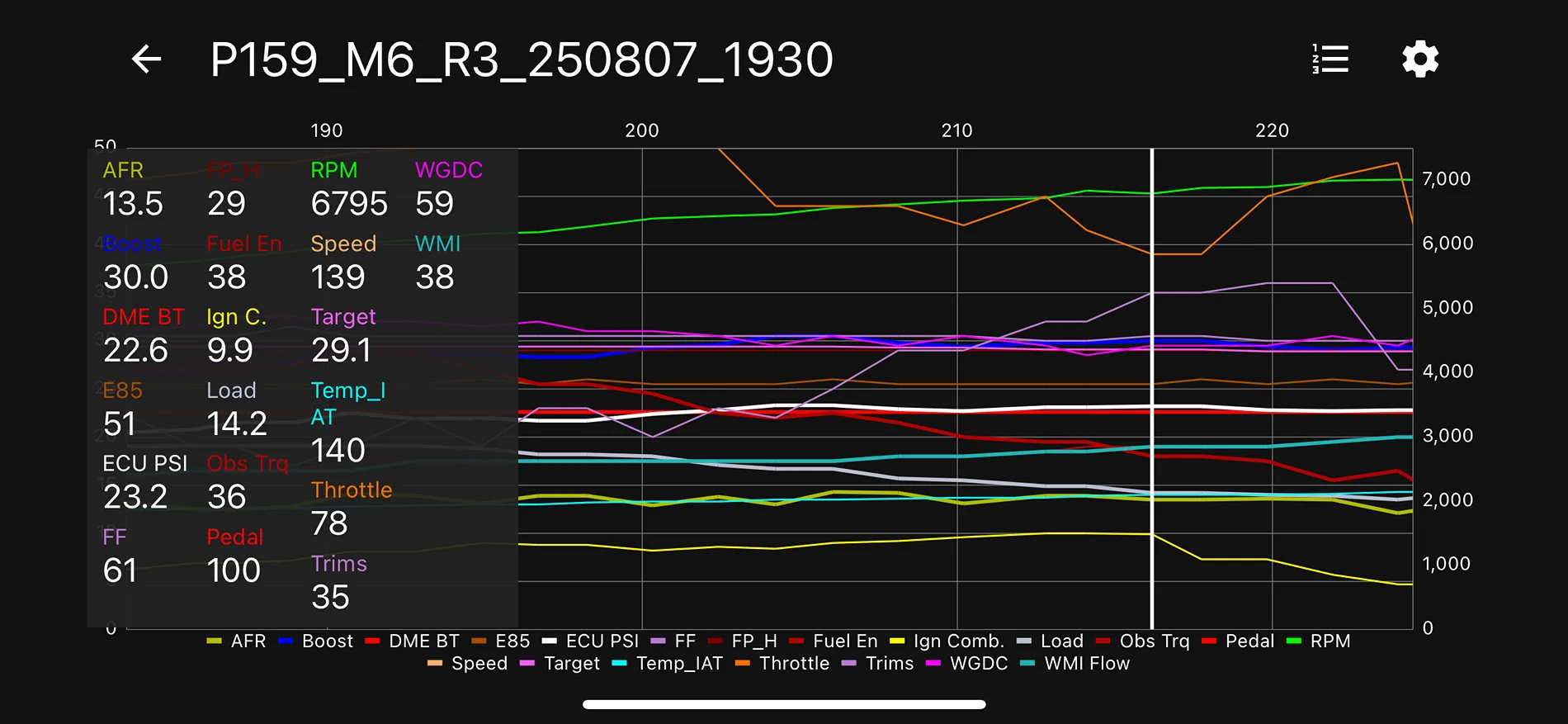Screen dimensions: 1568x724
Task: Toggle AFR series in the legend
Action: click(x=236, y=641)
